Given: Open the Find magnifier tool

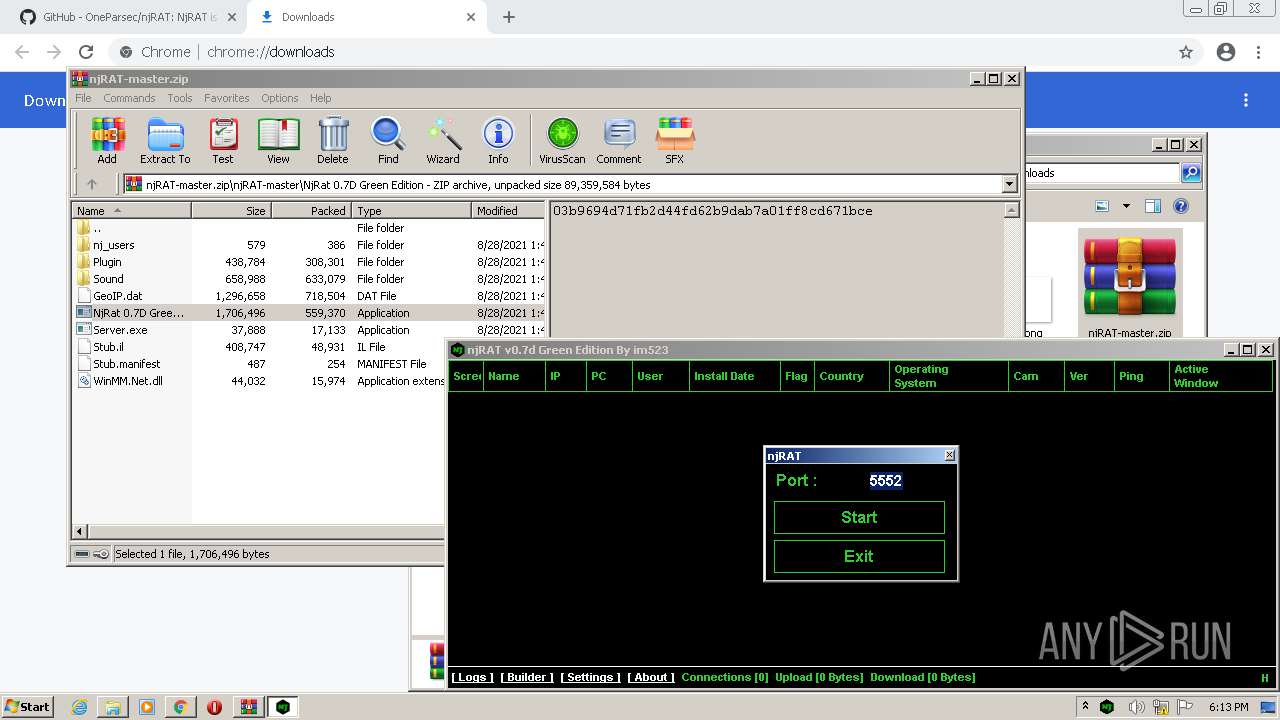Looking at the screenshot, I should coord(388,140).
